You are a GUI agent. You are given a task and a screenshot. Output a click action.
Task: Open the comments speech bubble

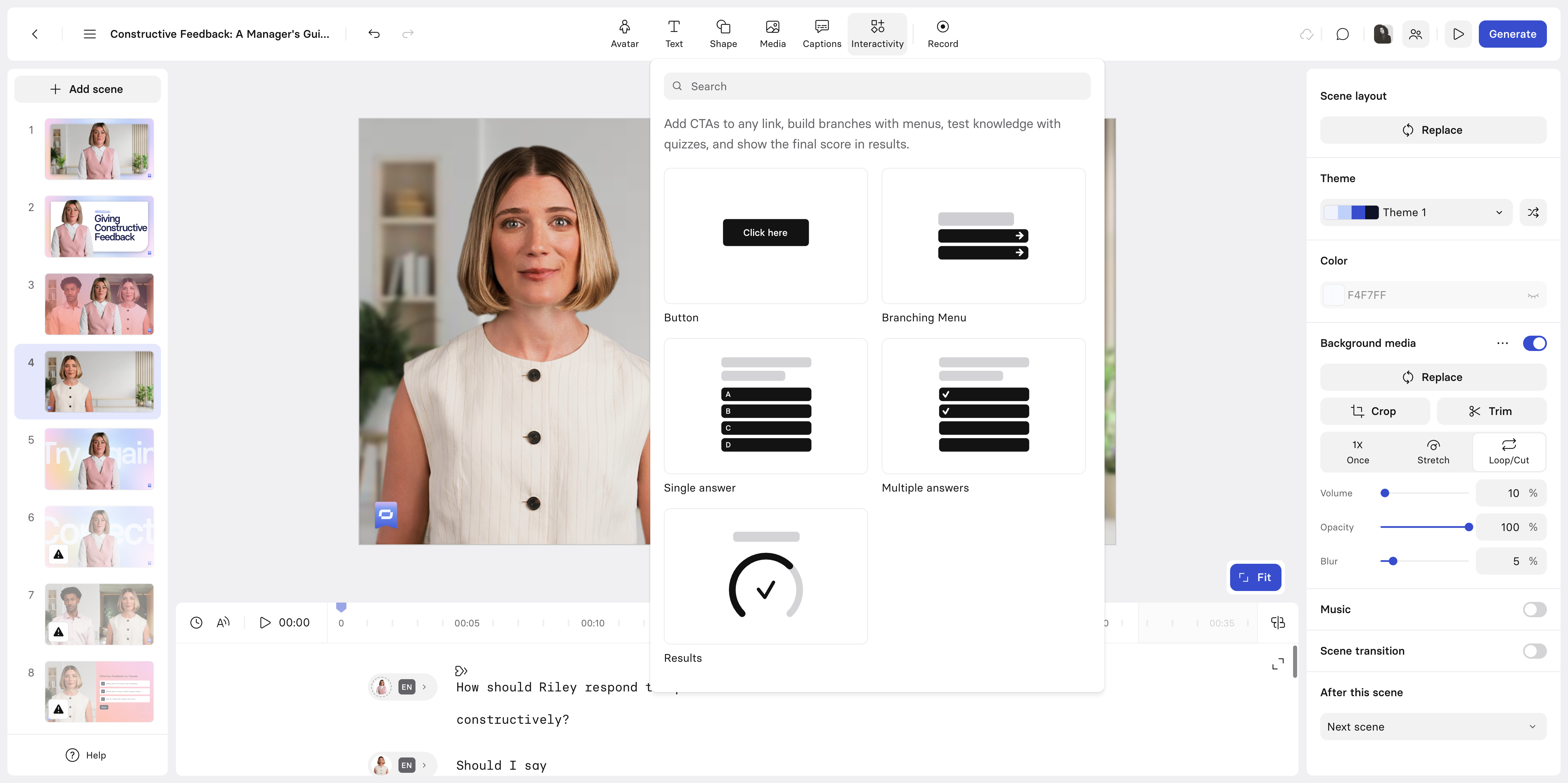tap(1342, 34)
